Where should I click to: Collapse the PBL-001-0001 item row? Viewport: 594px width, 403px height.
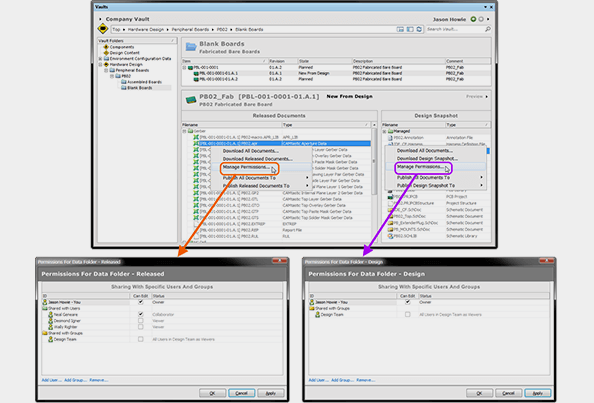click(x=184, y=67)
